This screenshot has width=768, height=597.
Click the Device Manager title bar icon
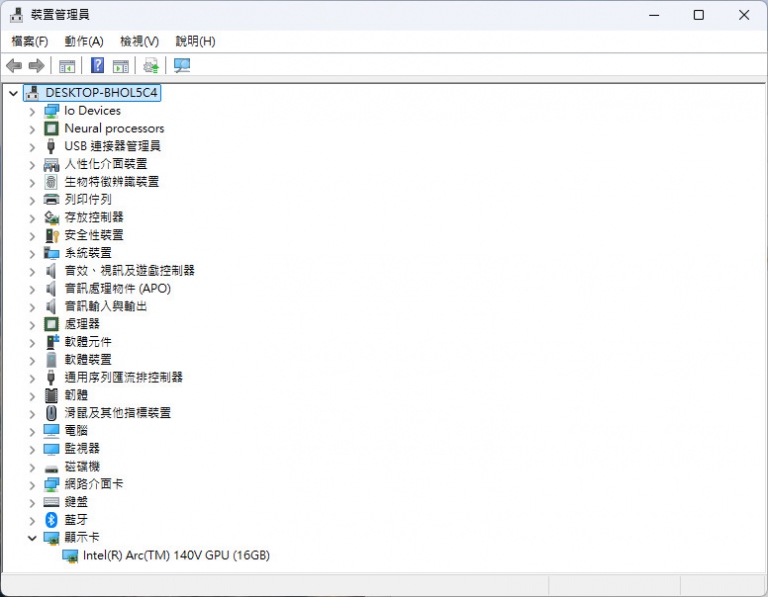pyautogui.click(x=17, y=15)
